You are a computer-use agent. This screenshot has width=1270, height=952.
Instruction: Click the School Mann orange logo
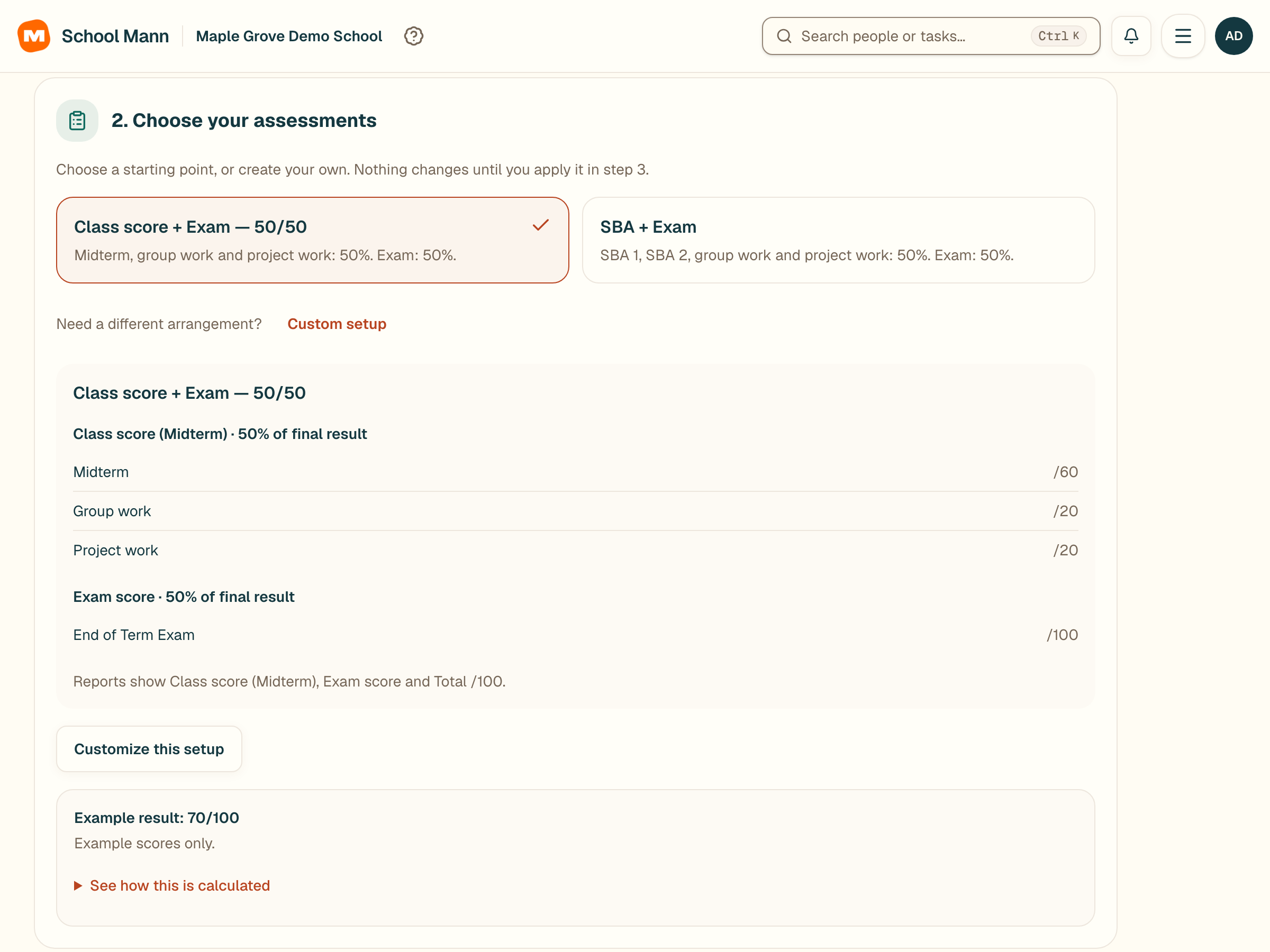[34, 35]
